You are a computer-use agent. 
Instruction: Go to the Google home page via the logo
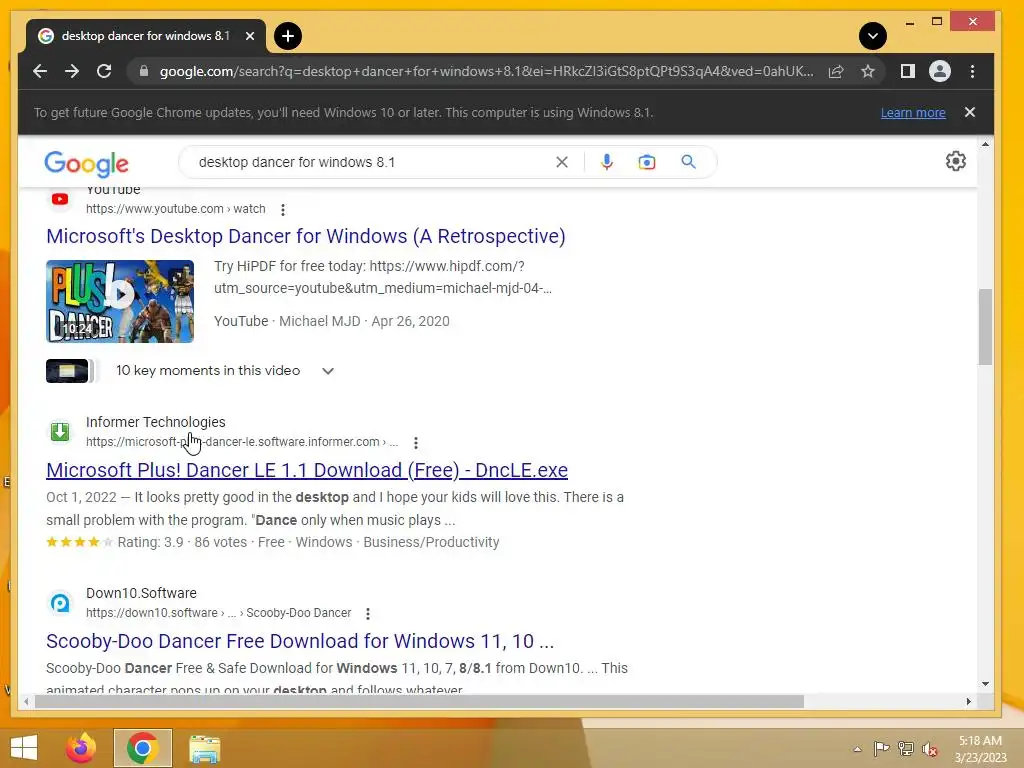(x=86, y=163)
